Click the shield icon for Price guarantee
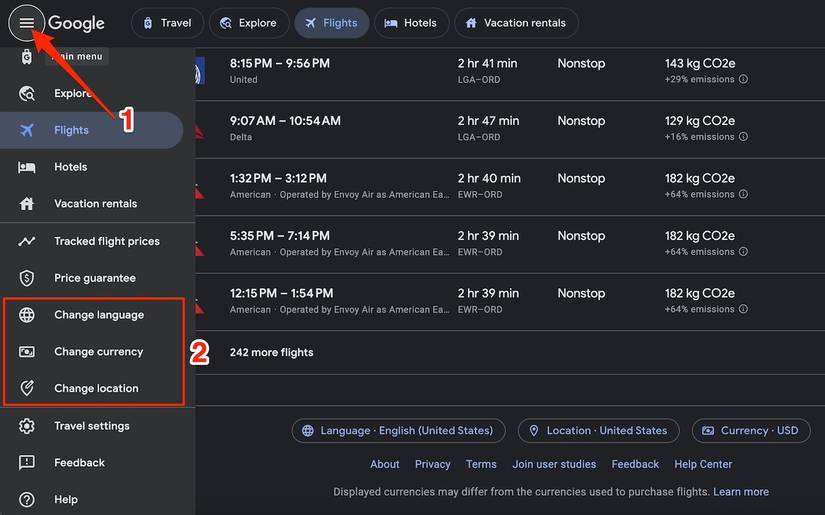The image size is (825, 515). click(x=27, y=278)
